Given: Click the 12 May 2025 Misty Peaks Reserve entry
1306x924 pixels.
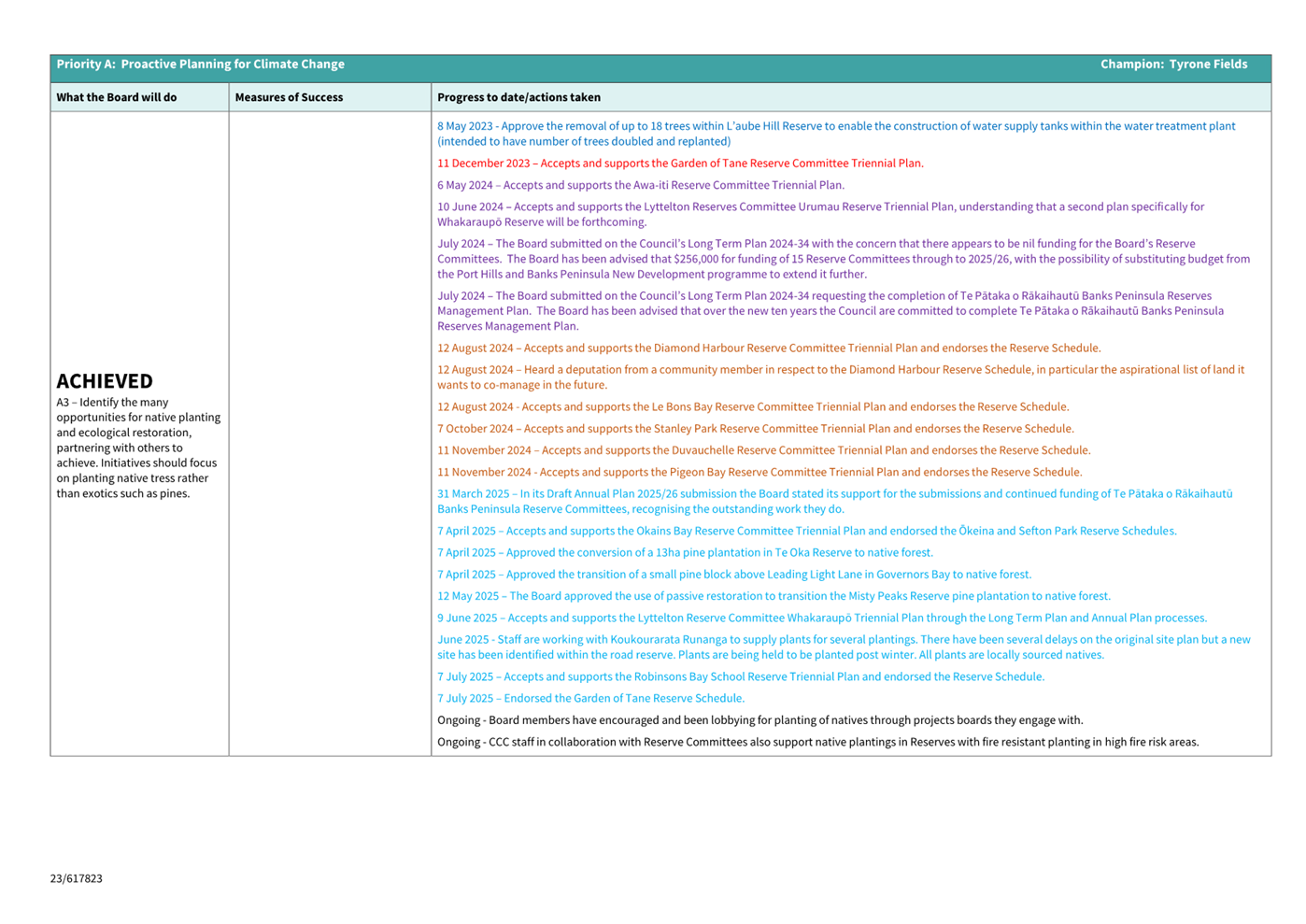Looking at the screenshot, I should (774, 596).
